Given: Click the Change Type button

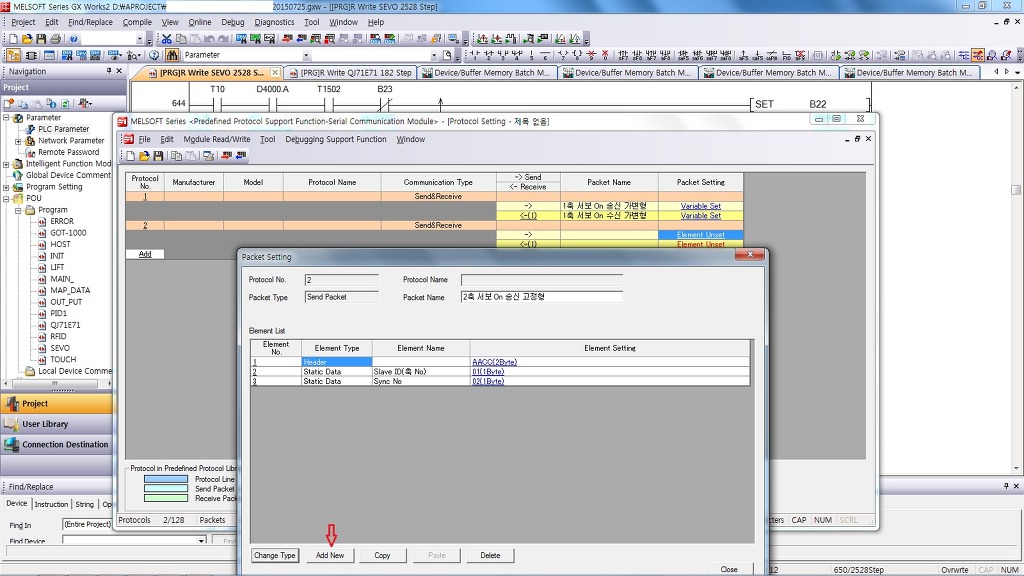Looking at the screenshot, I should (275, 555).
